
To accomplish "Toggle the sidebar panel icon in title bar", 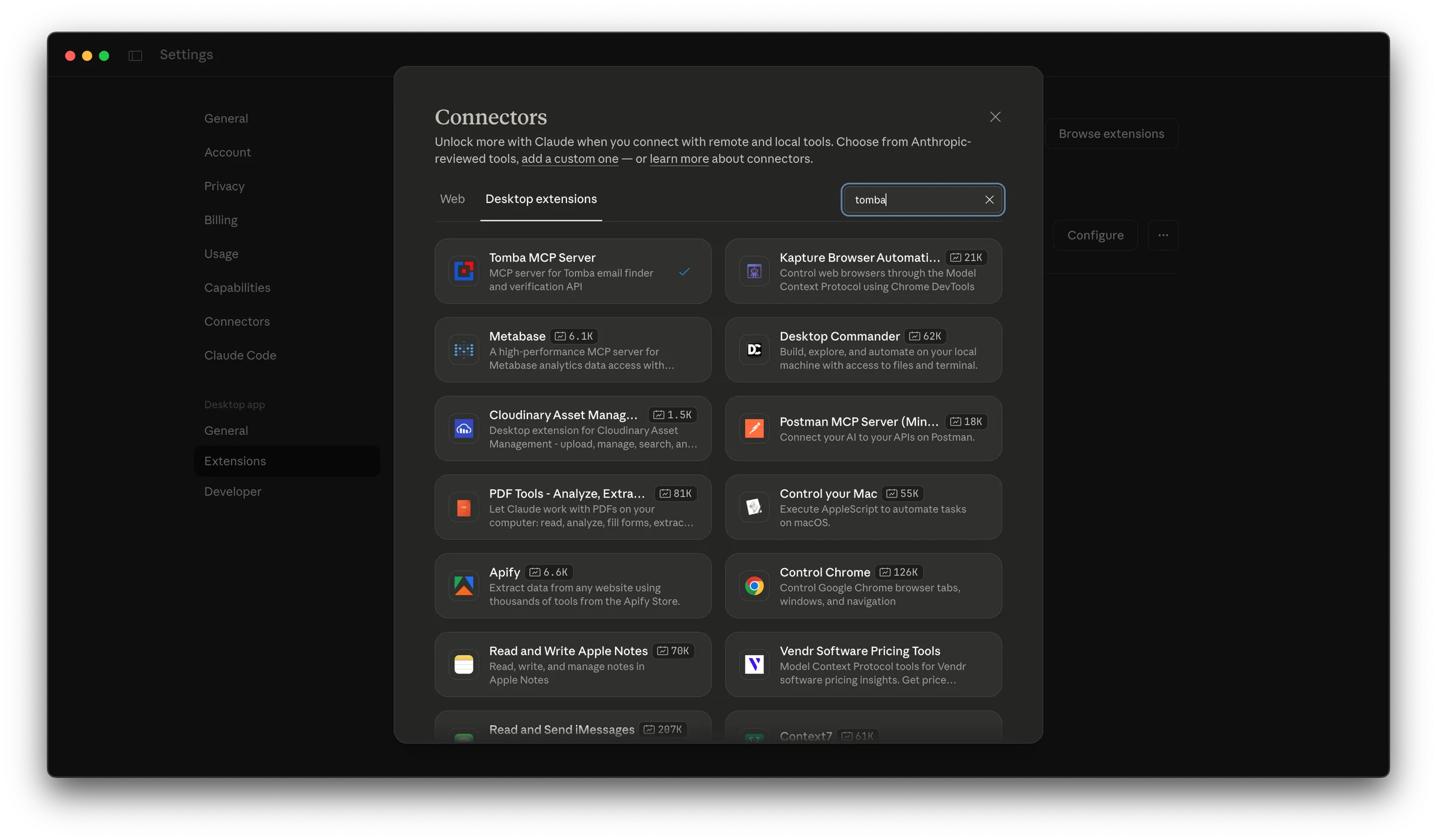I will 135,56.
